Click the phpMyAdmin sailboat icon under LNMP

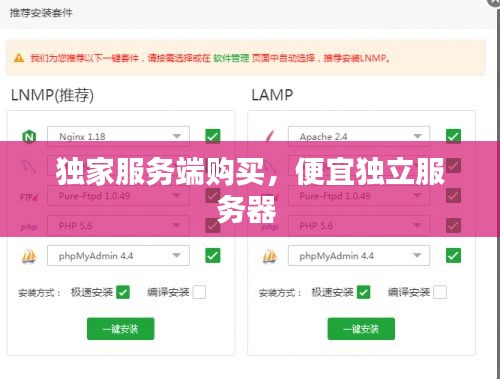point(29,256)
